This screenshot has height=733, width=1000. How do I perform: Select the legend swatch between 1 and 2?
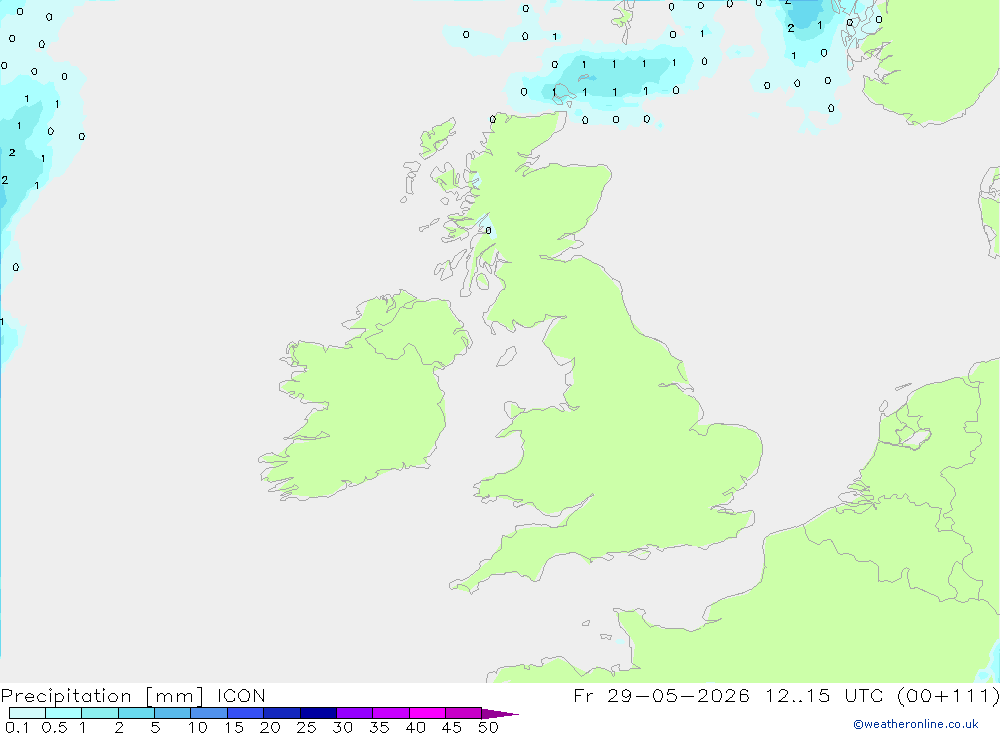click(100, 713)
